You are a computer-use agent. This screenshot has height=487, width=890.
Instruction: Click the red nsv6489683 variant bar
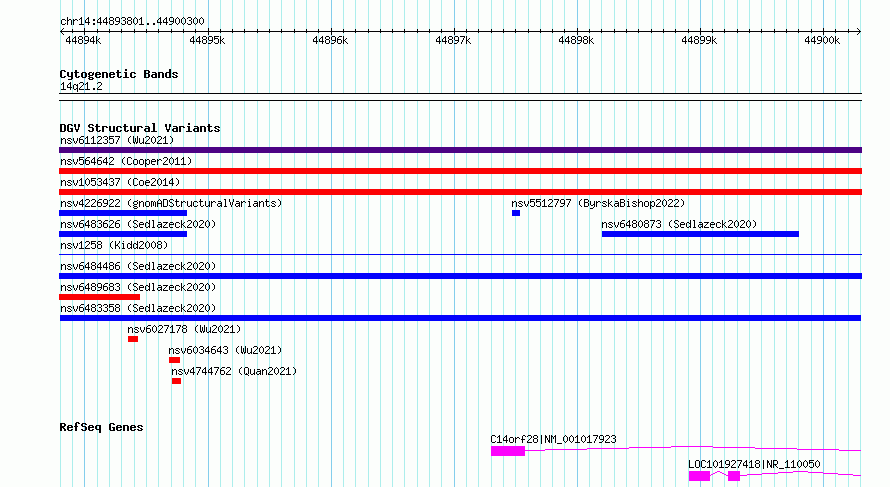tap(99, 297)
